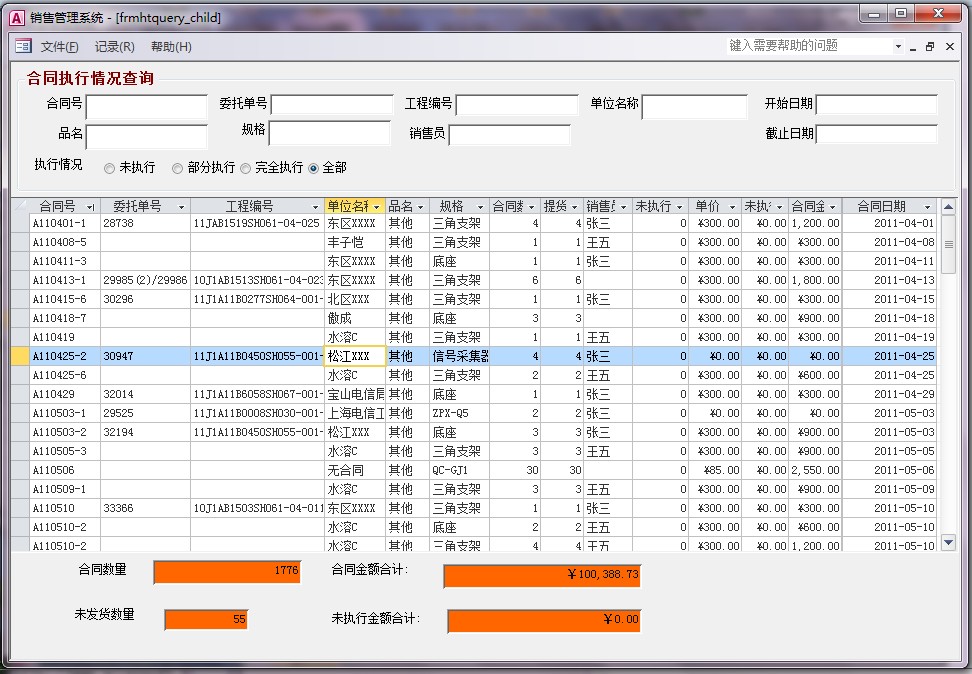Focus the 截止日期 input field

tap(877, 134)
